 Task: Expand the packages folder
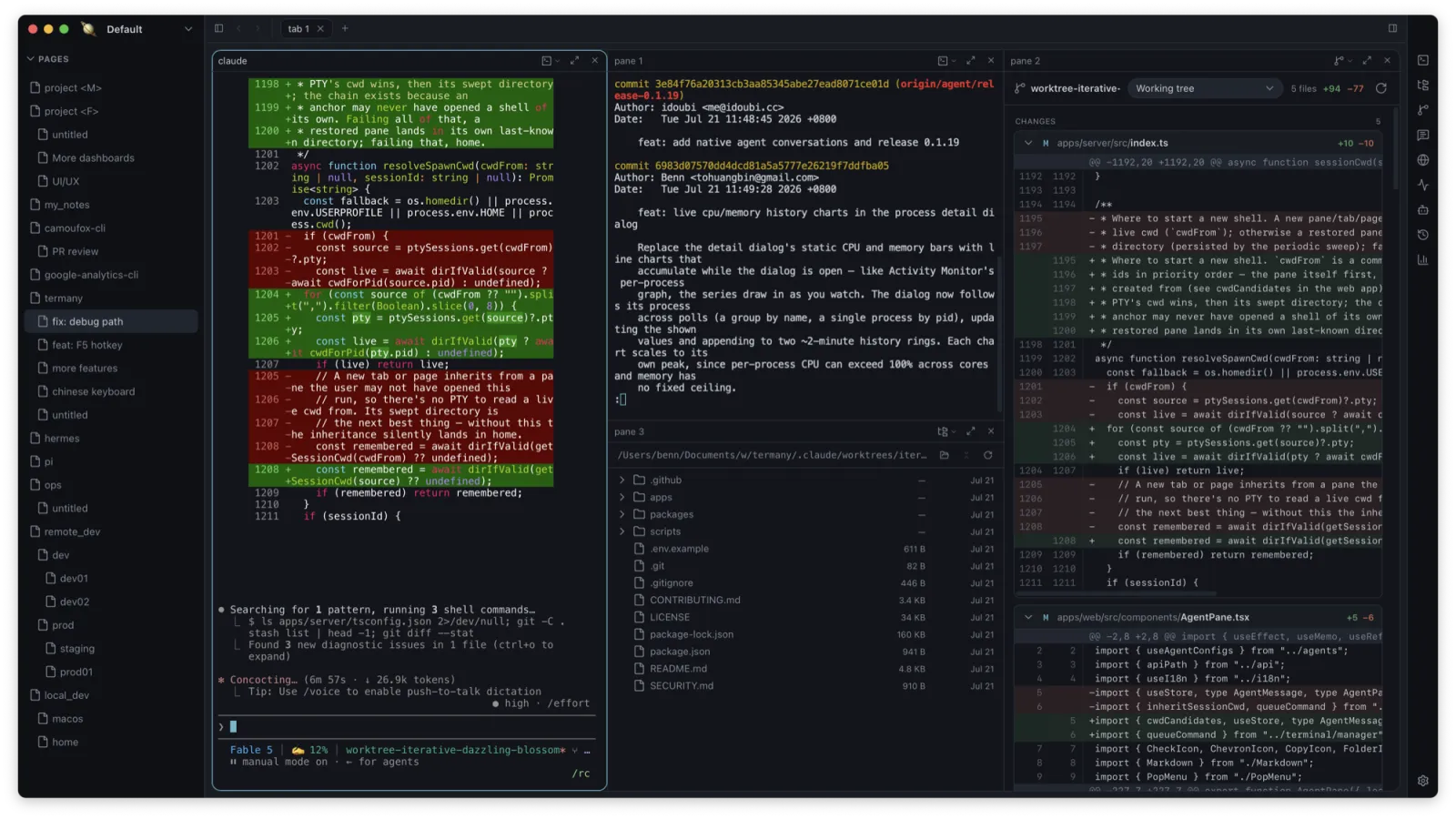tap(622, 515)
